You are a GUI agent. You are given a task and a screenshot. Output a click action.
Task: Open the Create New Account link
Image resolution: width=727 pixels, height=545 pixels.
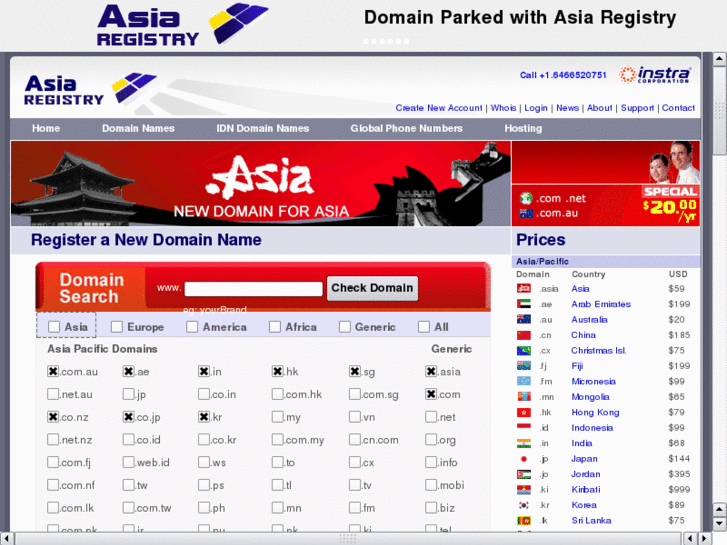point(438,108)
